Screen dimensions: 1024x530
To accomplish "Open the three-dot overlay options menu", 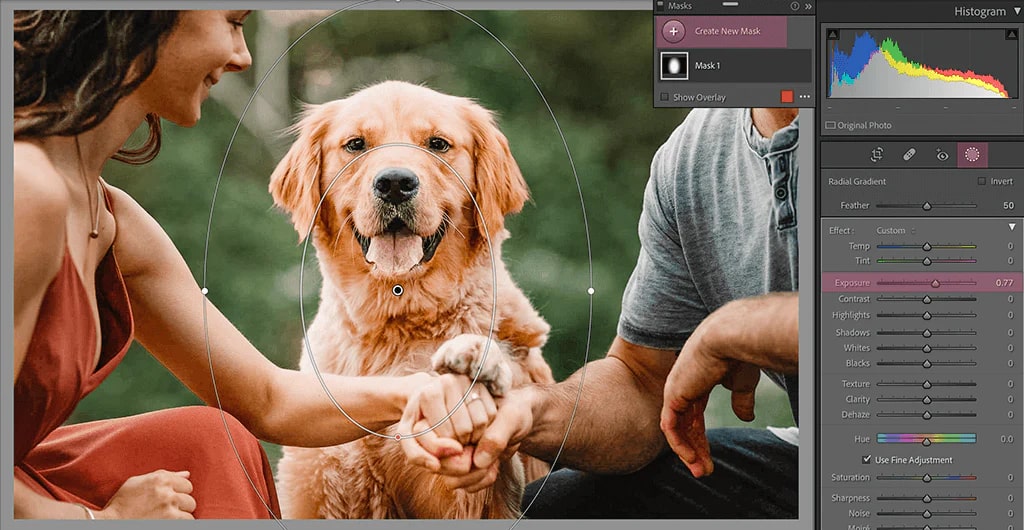I will click(805, 97).
